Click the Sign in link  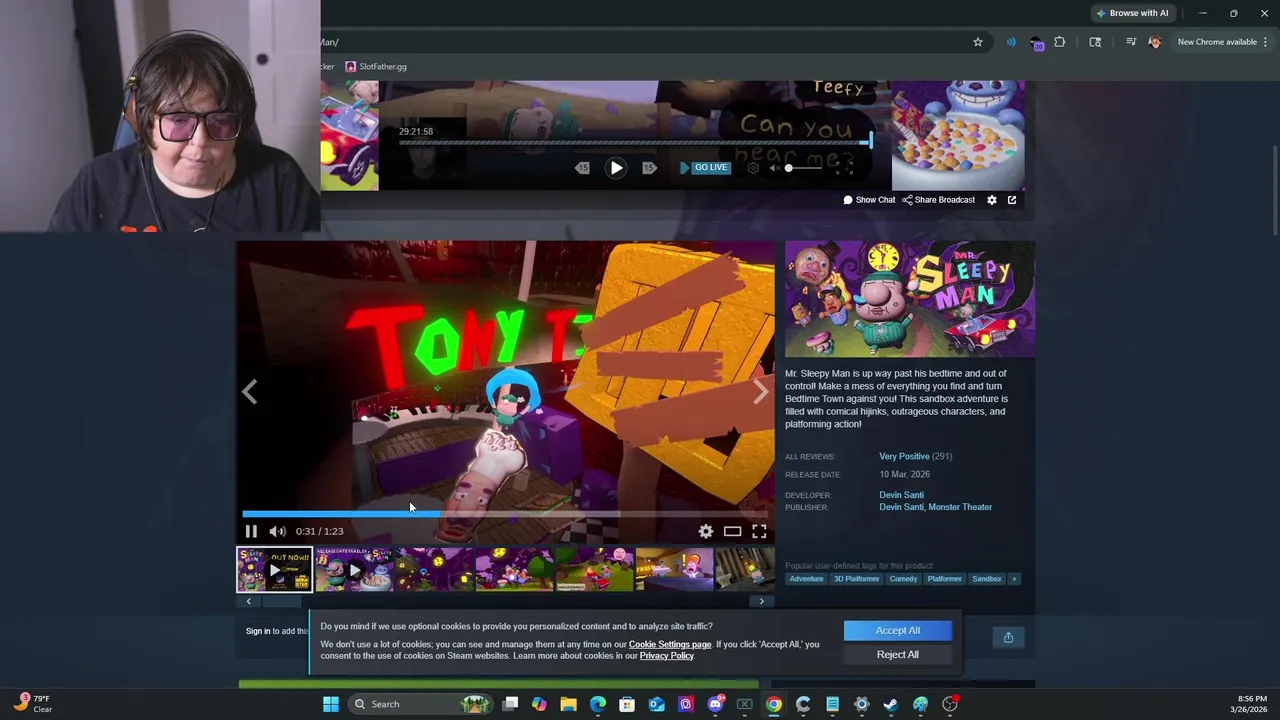coord(258,631)
